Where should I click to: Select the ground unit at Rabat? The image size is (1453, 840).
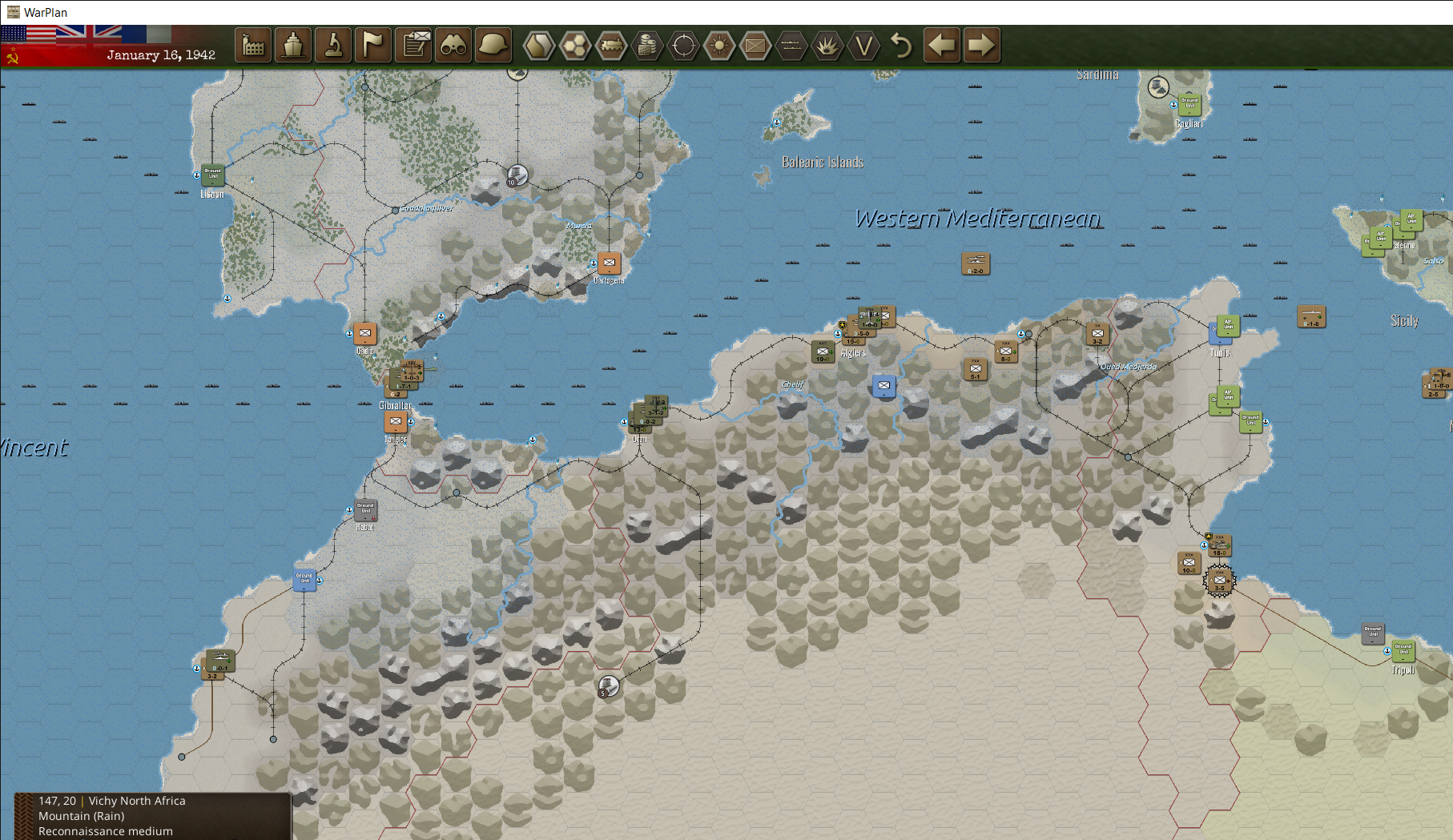click(365, 510)
